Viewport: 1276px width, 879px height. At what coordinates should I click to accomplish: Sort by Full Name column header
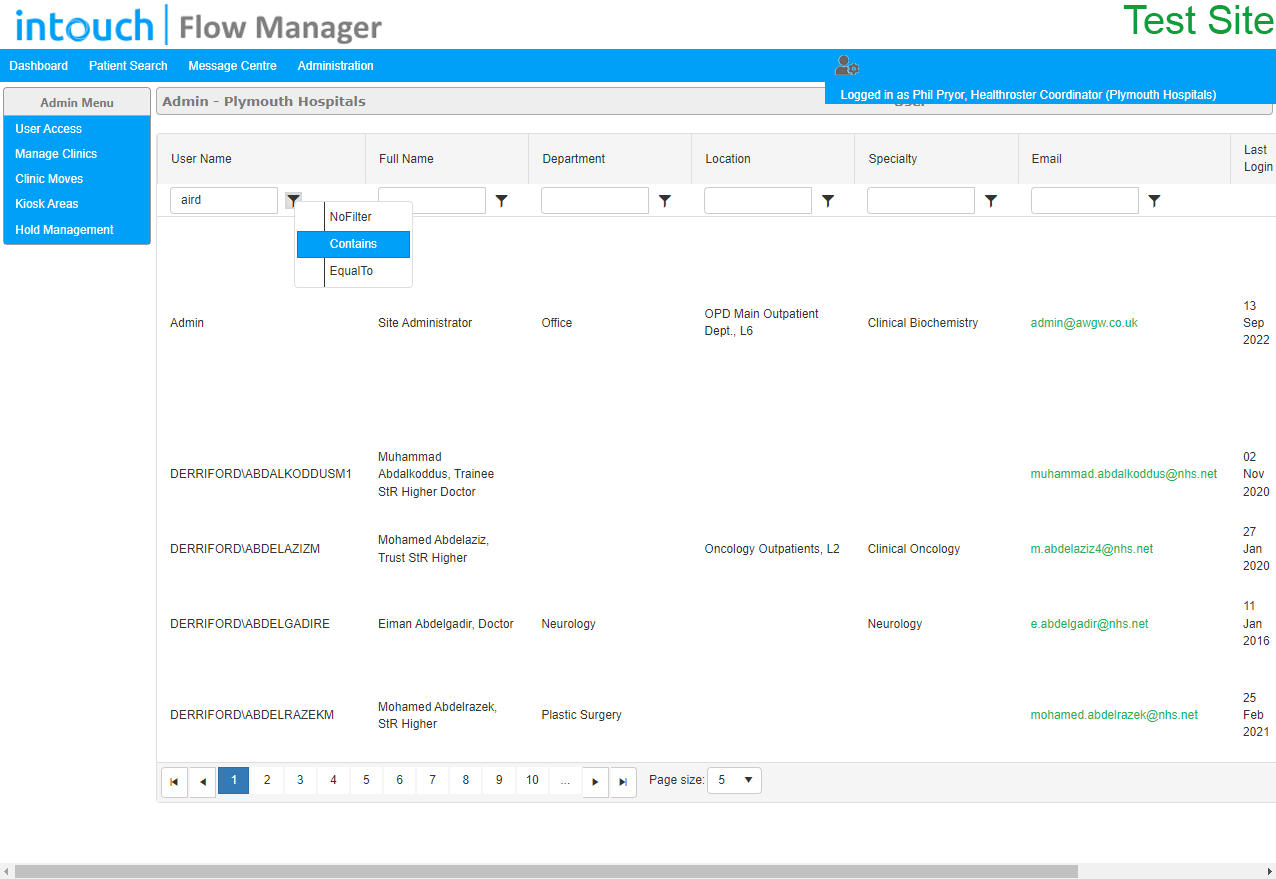coord(406,159)
